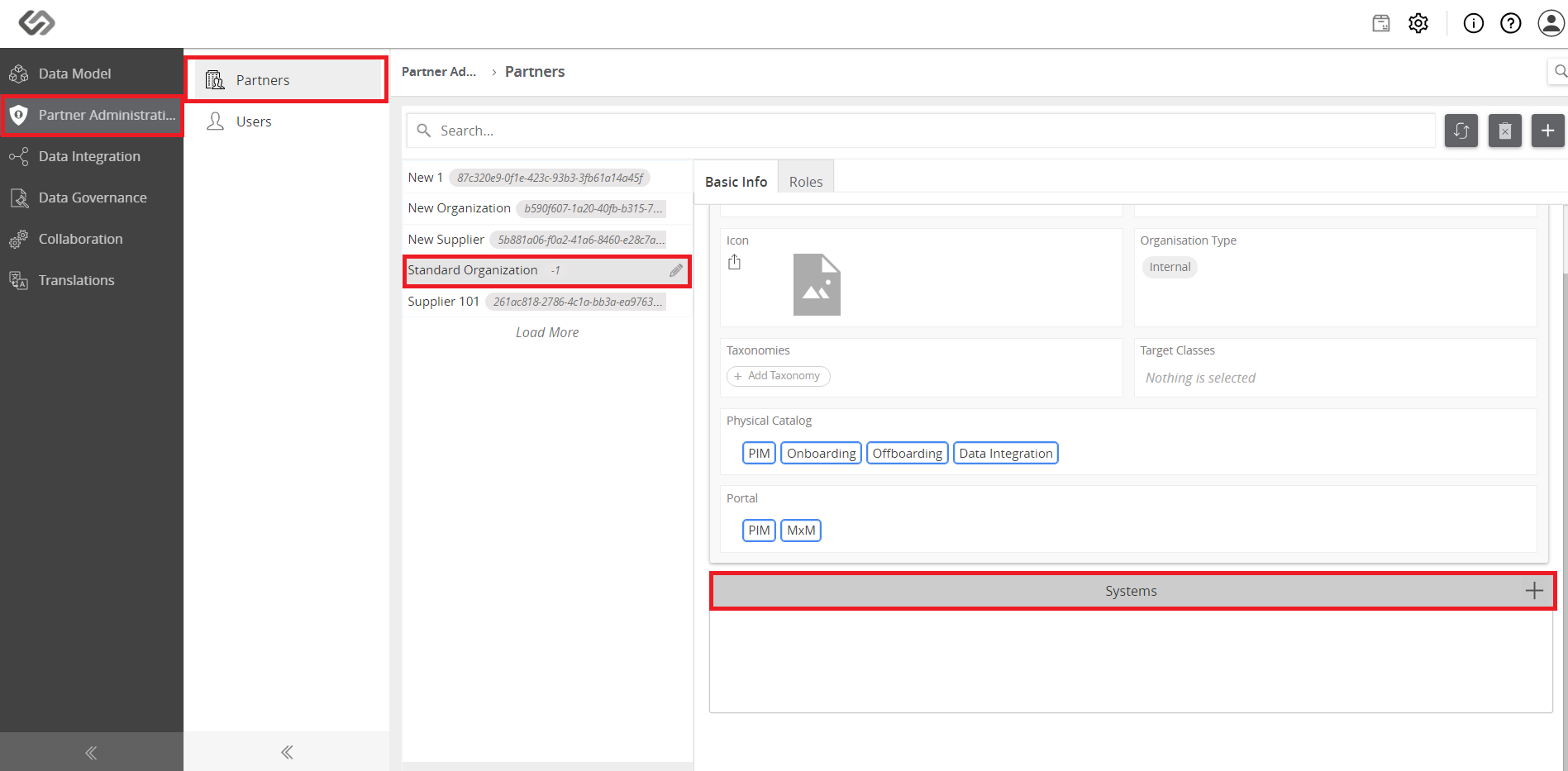Toggle Onboarding under Physical Catalog
1568x771 pixels.
(821, 454)
